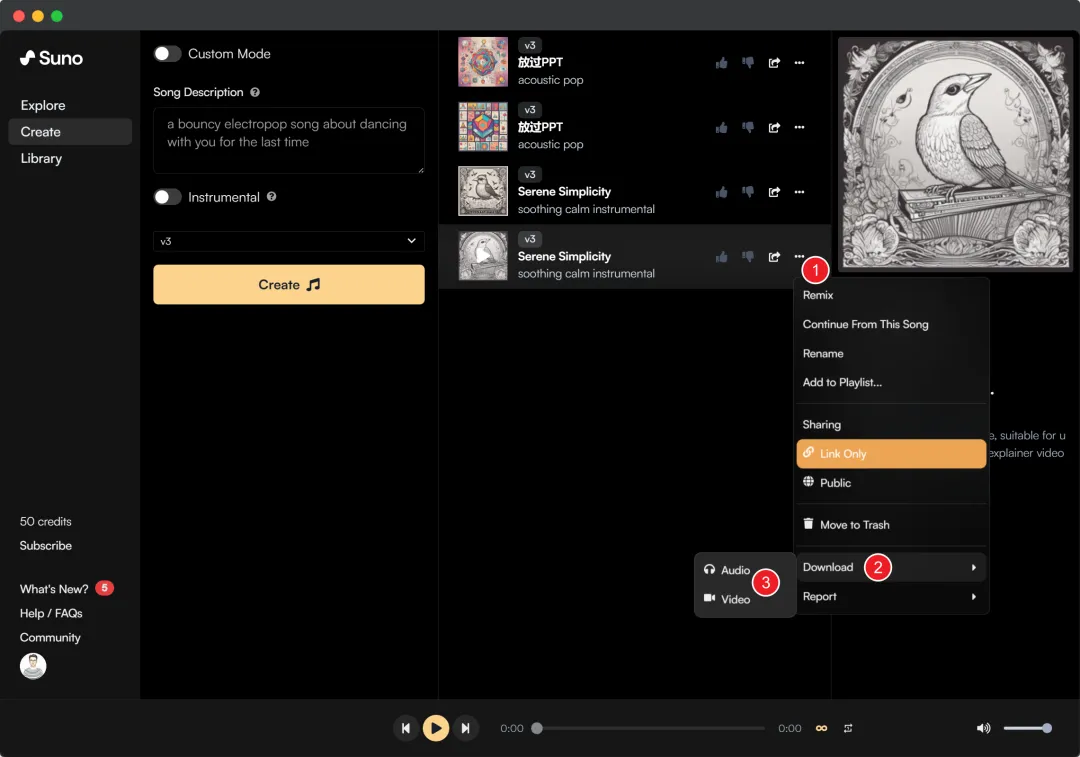The width and height of the screenshot is (1080, 757).
Task: Set sharing to Public
Action: click(835, 483)
